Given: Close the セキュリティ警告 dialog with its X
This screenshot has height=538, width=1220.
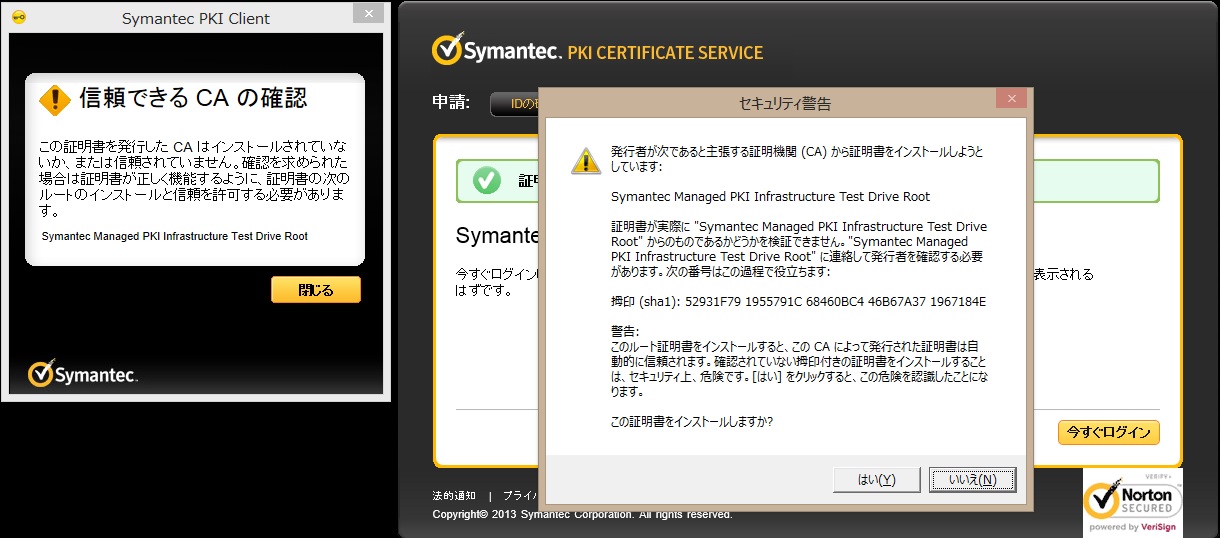Looking at the screenshot, I should click(1011, 98).
